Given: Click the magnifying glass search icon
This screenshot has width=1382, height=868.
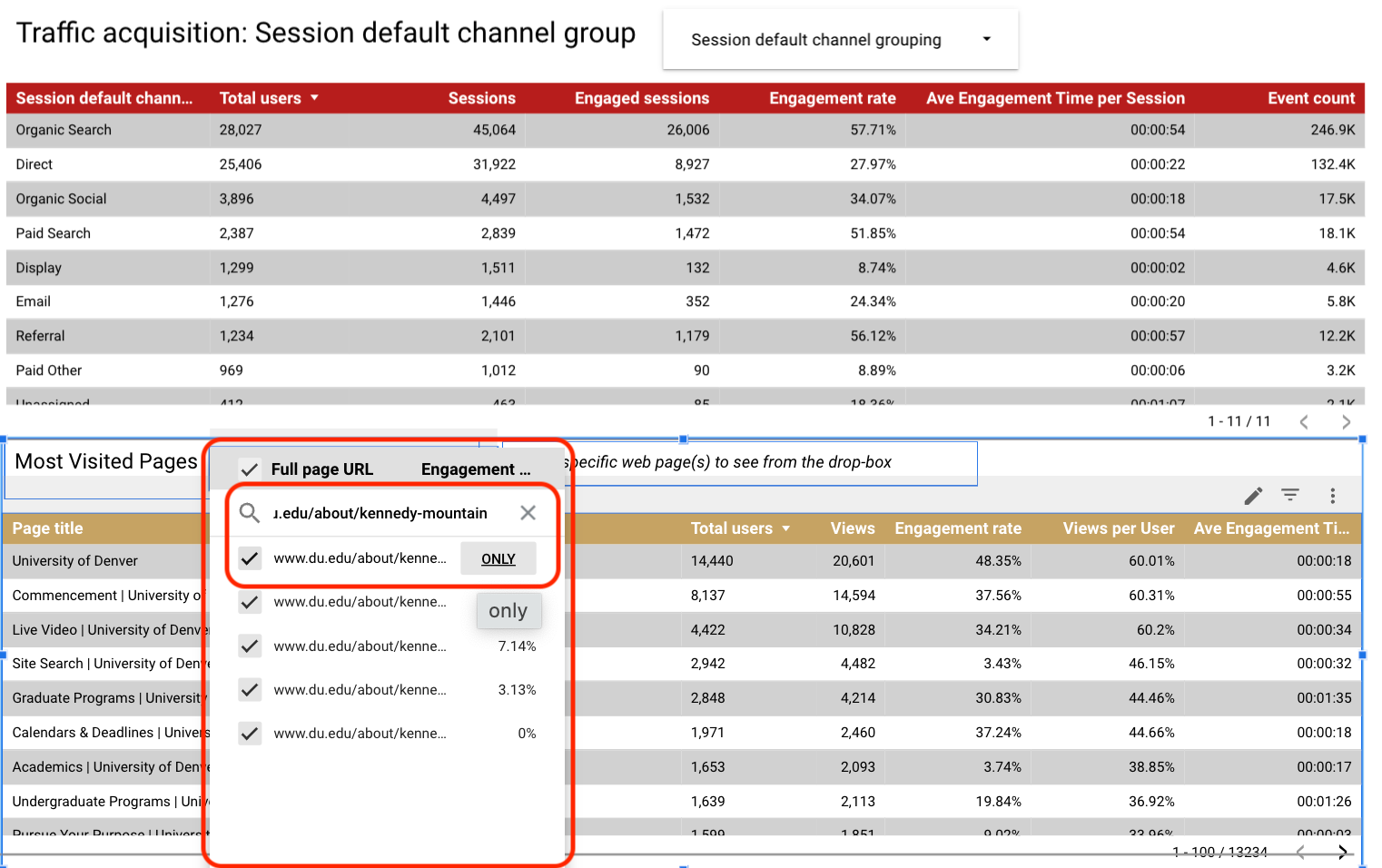Looking at the screenshot, I should click(x=249, y=513).
